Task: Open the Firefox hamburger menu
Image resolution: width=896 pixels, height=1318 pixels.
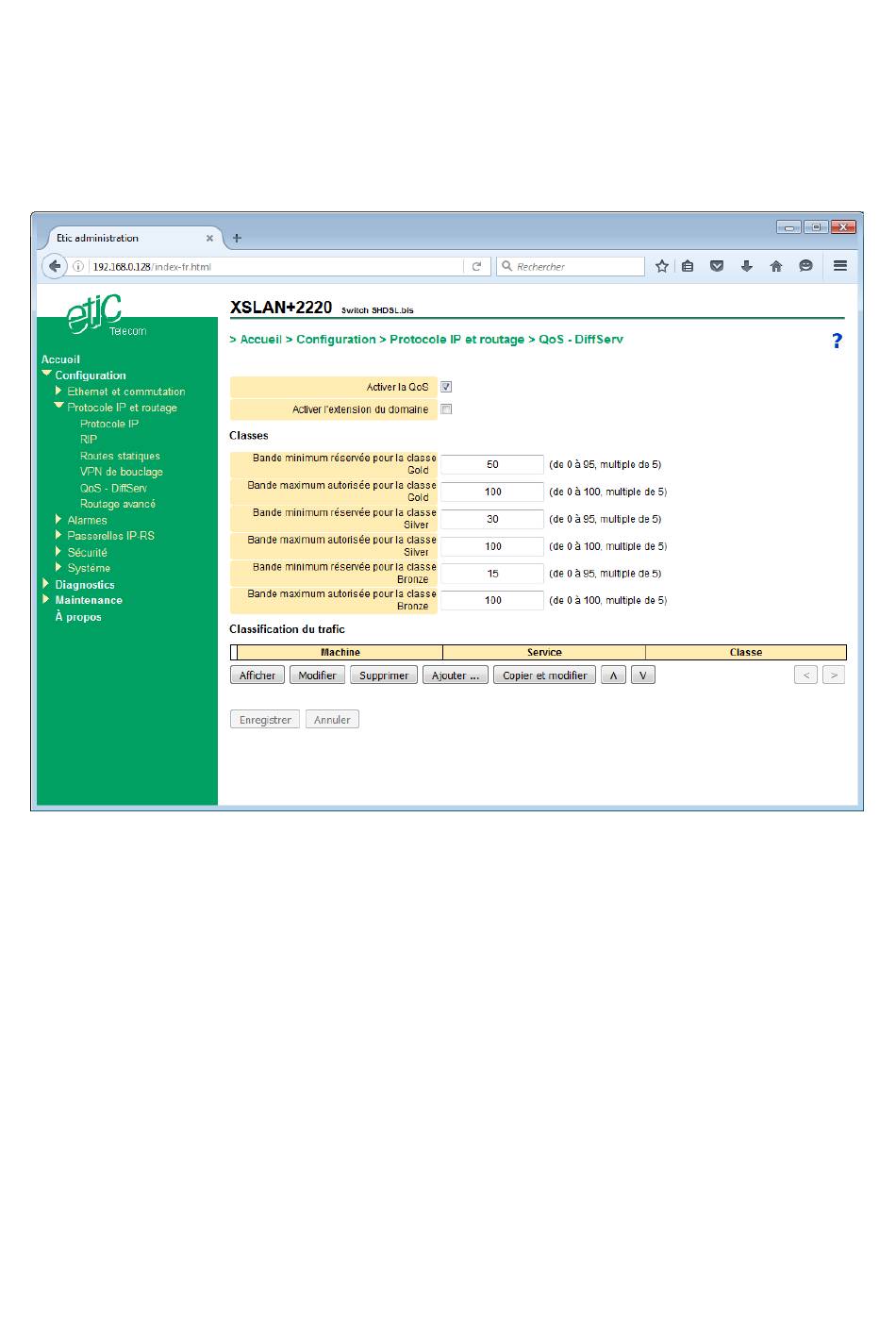Action: (840, 266)
